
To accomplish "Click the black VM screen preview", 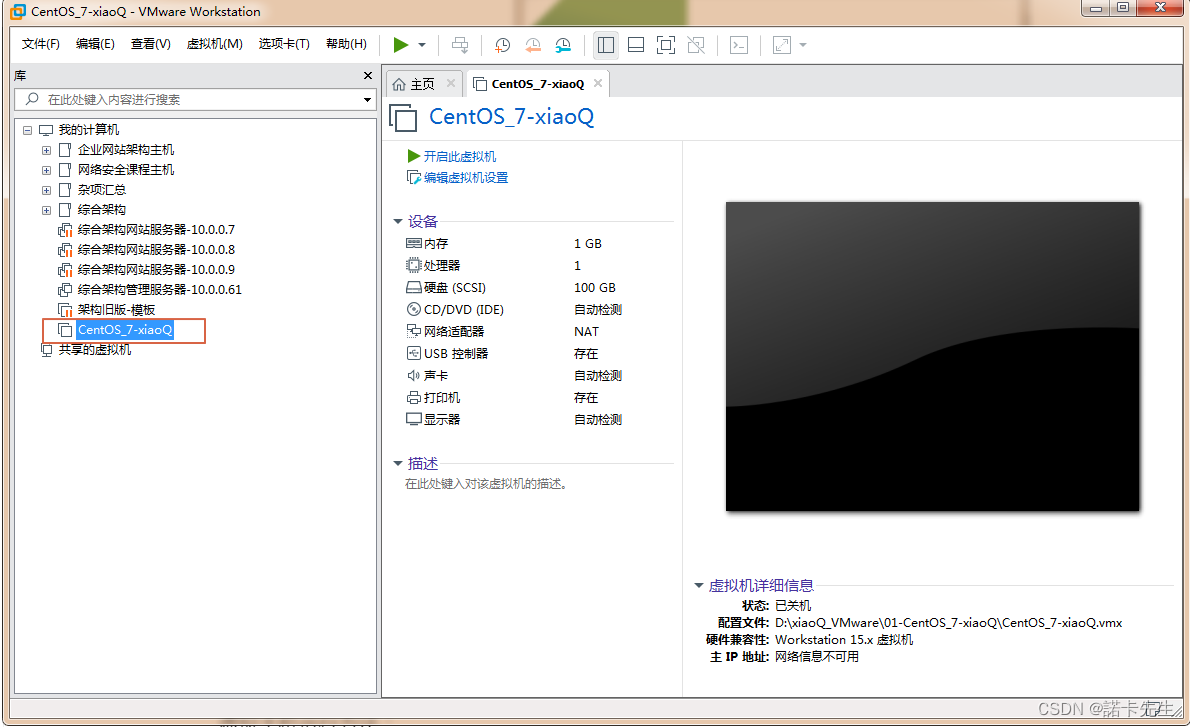I will click(933, 357).
